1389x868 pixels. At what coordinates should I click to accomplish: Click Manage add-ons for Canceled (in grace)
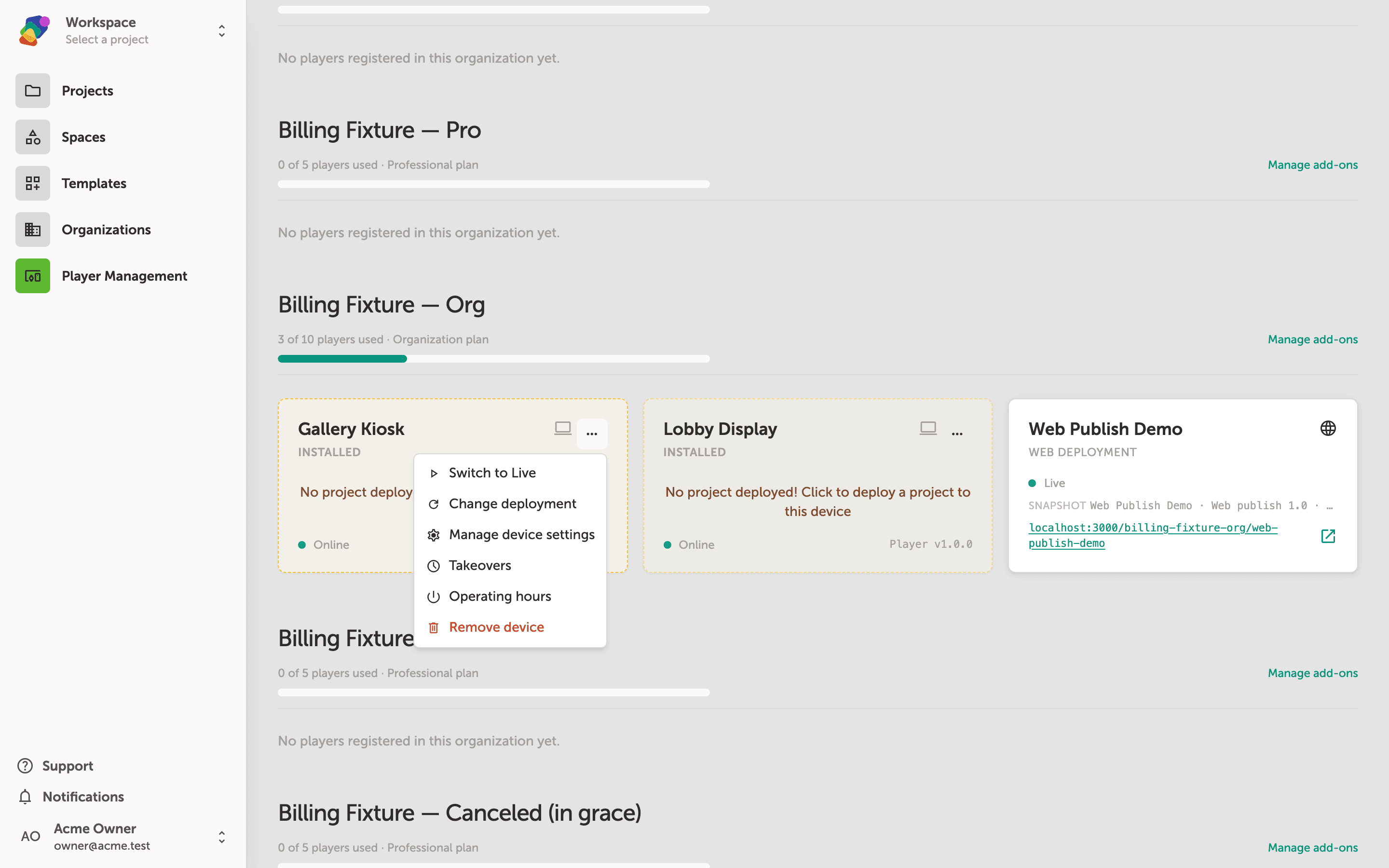[x=1313, y=847]
